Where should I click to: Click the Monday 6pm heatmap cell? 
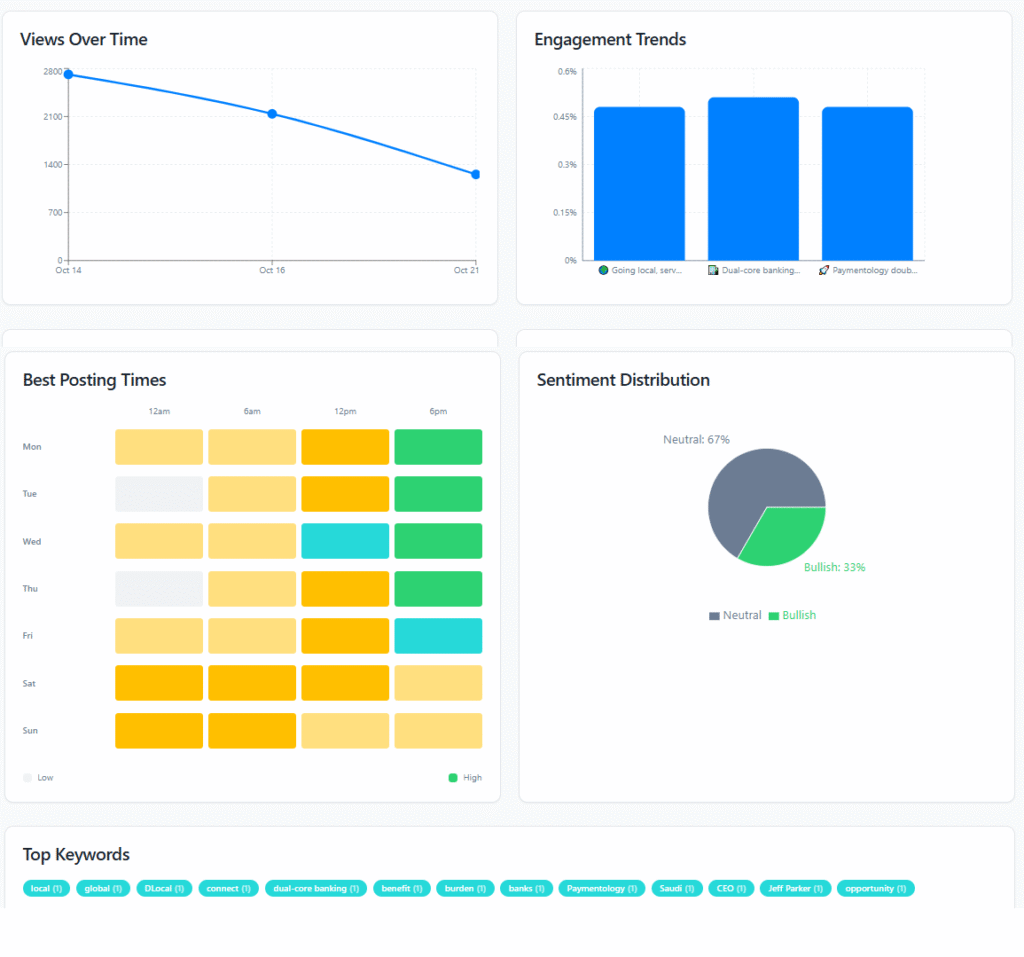click(438, 447)
